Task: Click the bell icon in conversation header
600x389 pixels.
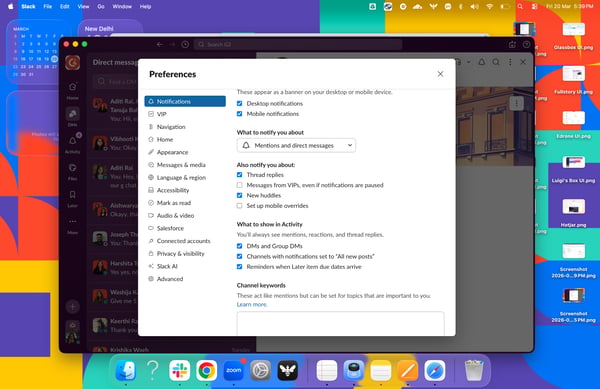Action: 482,62
